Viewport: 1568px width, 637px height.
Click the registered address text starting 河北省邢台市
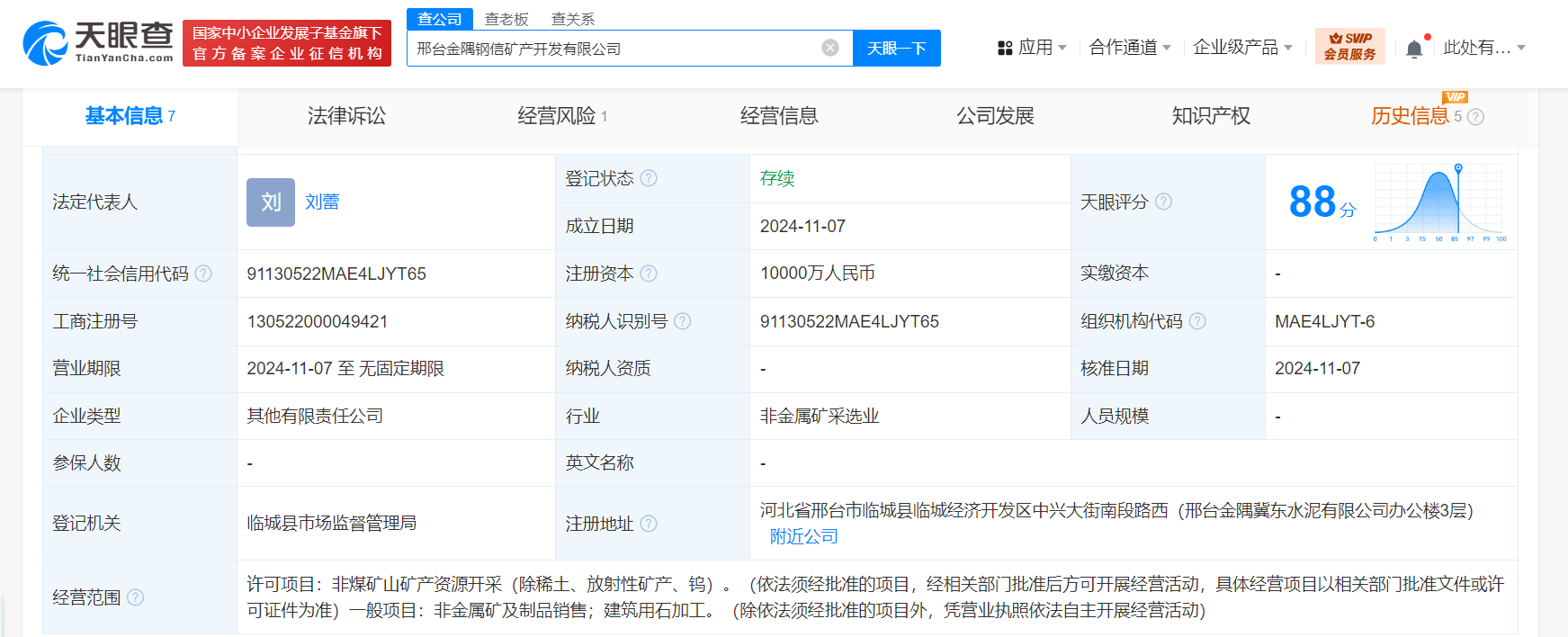(1116, 510)
